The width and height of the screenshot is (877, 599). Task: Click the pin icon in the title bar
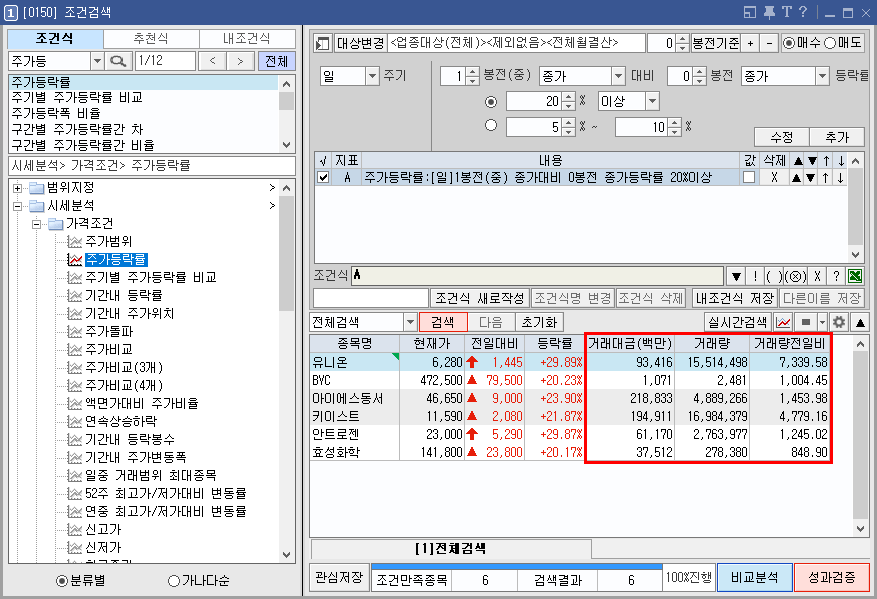coord(770,11)
